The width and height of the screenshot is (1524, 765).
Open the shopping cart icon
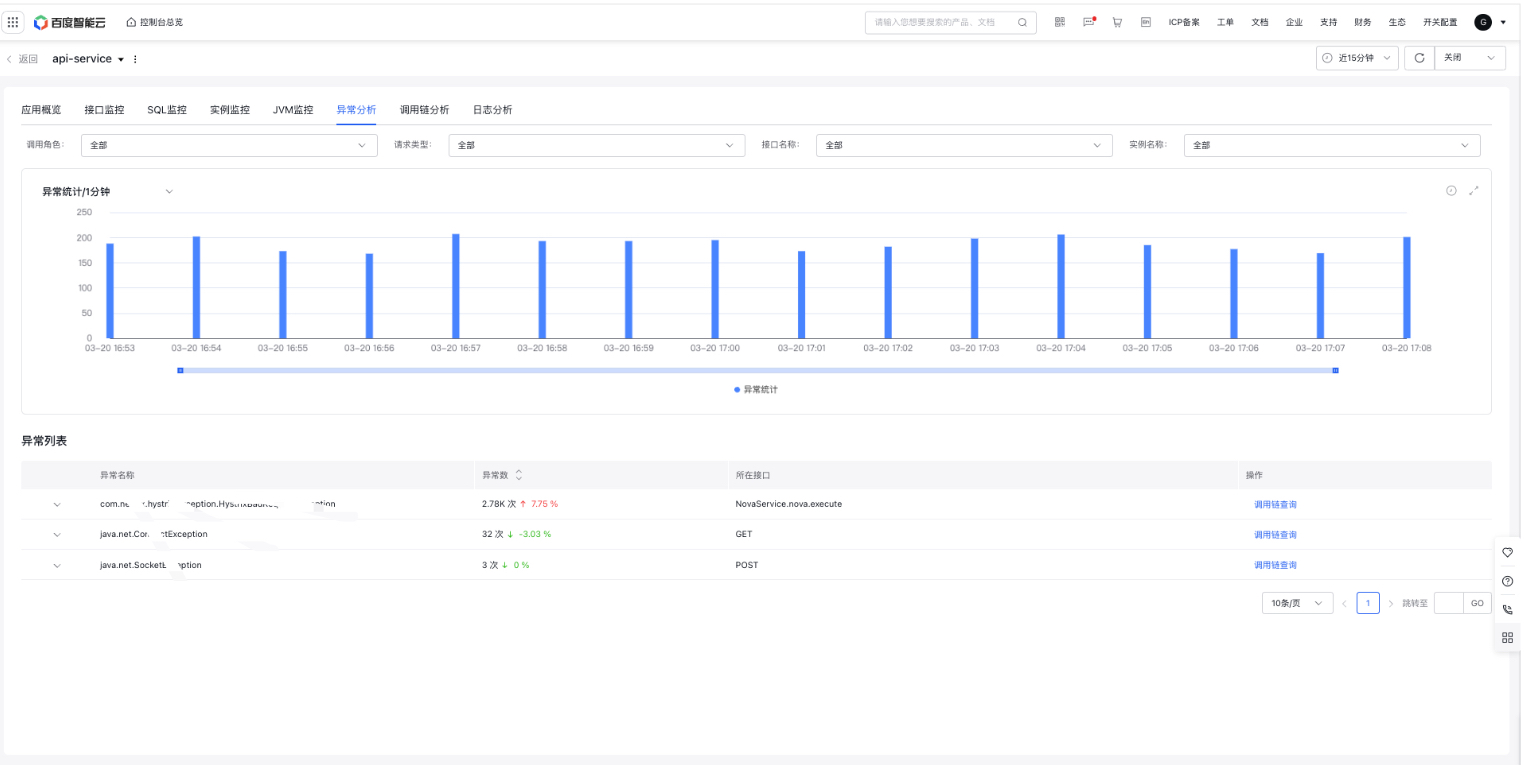(x=1117, y=22)
